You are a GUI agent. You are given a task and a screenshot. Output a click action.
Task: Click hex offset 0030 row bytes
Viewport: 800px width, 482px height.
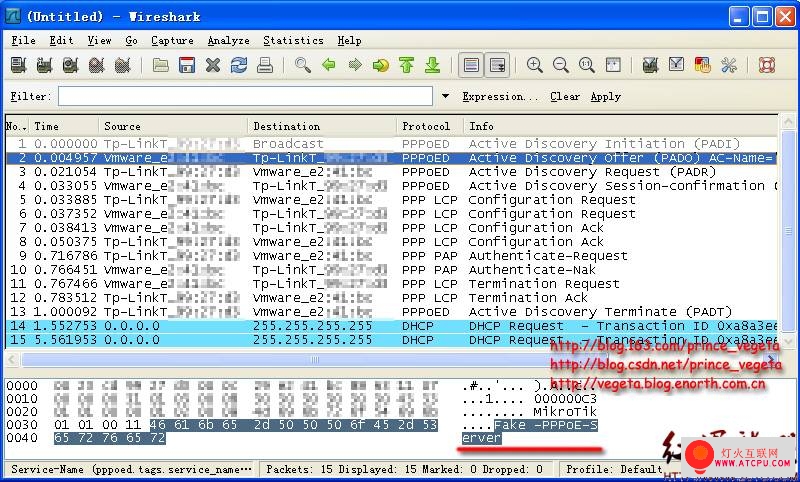[x=245, y=425]
